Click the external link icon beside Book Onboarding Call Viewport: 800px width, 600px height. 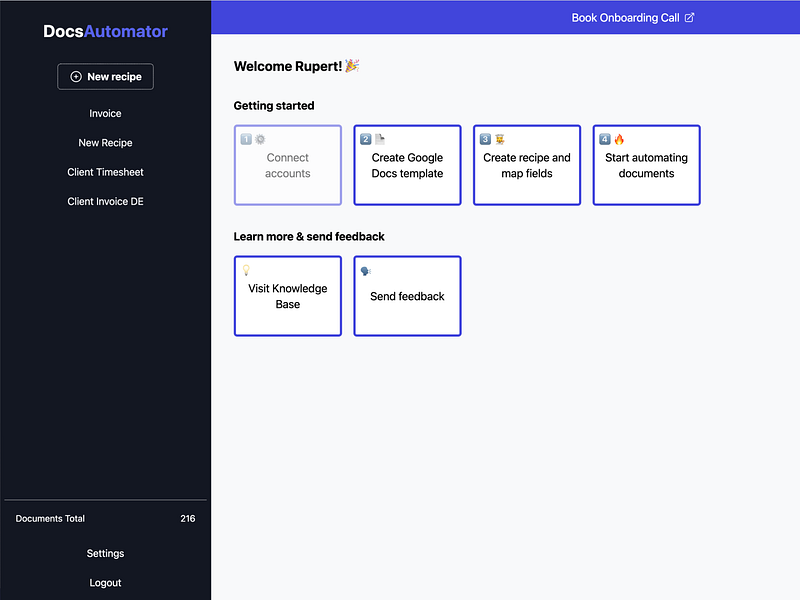click(689, 18)
